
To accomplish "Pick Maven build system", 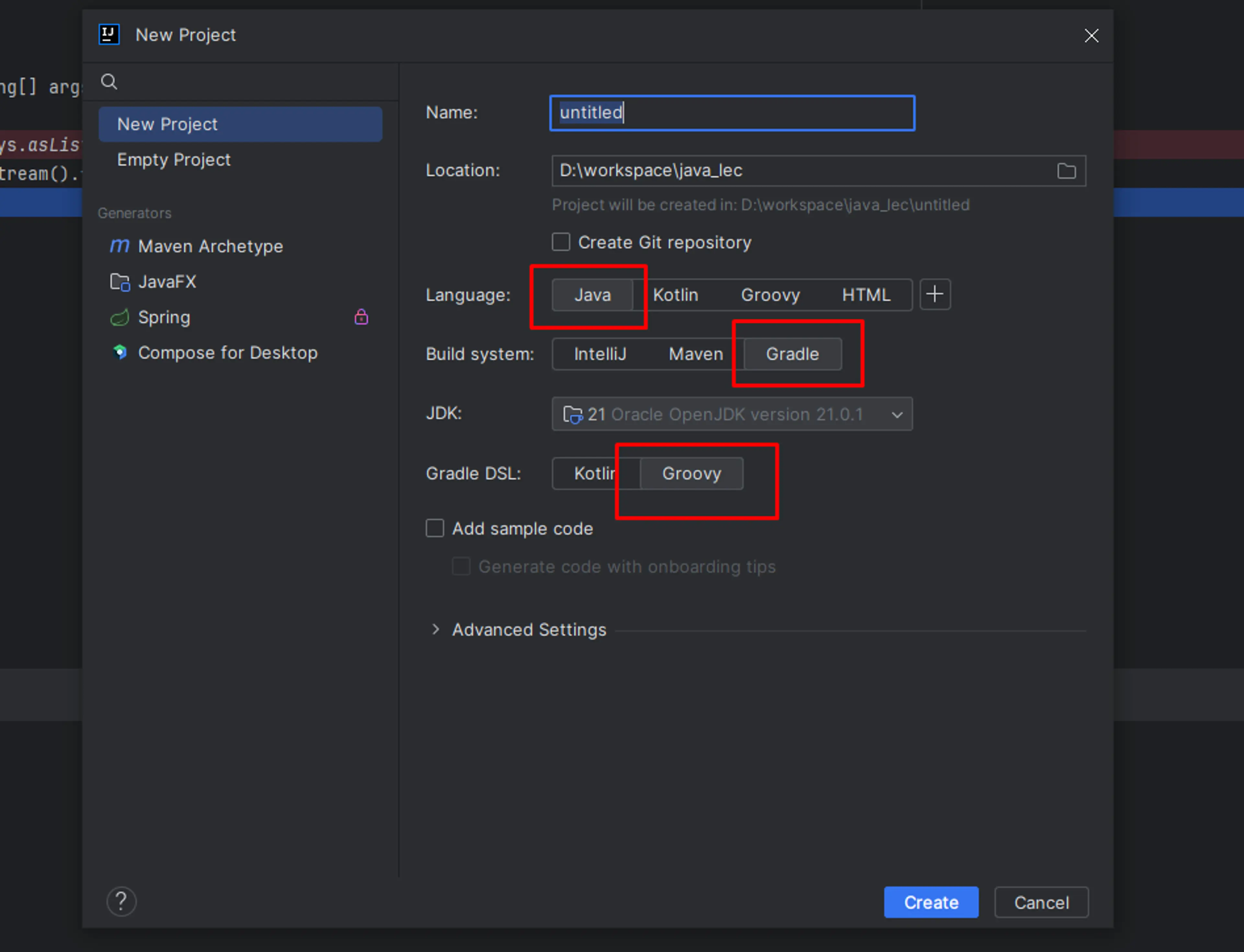I will point(696,354).
